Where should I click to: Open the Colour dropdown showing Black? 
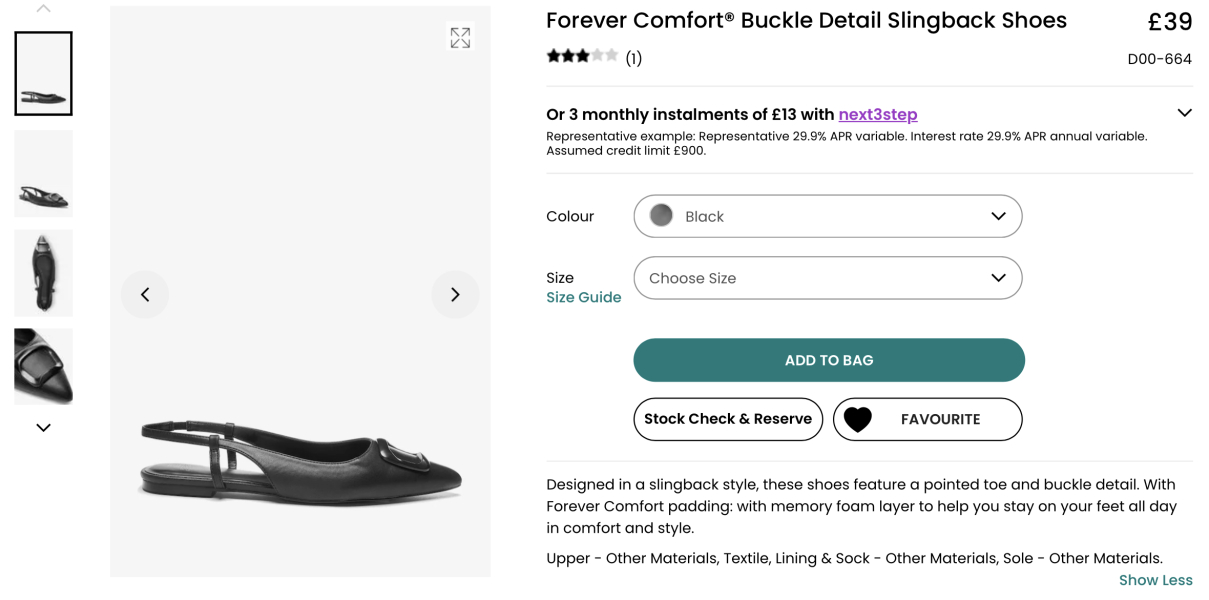pyautogui.click(x=827, y=216)
